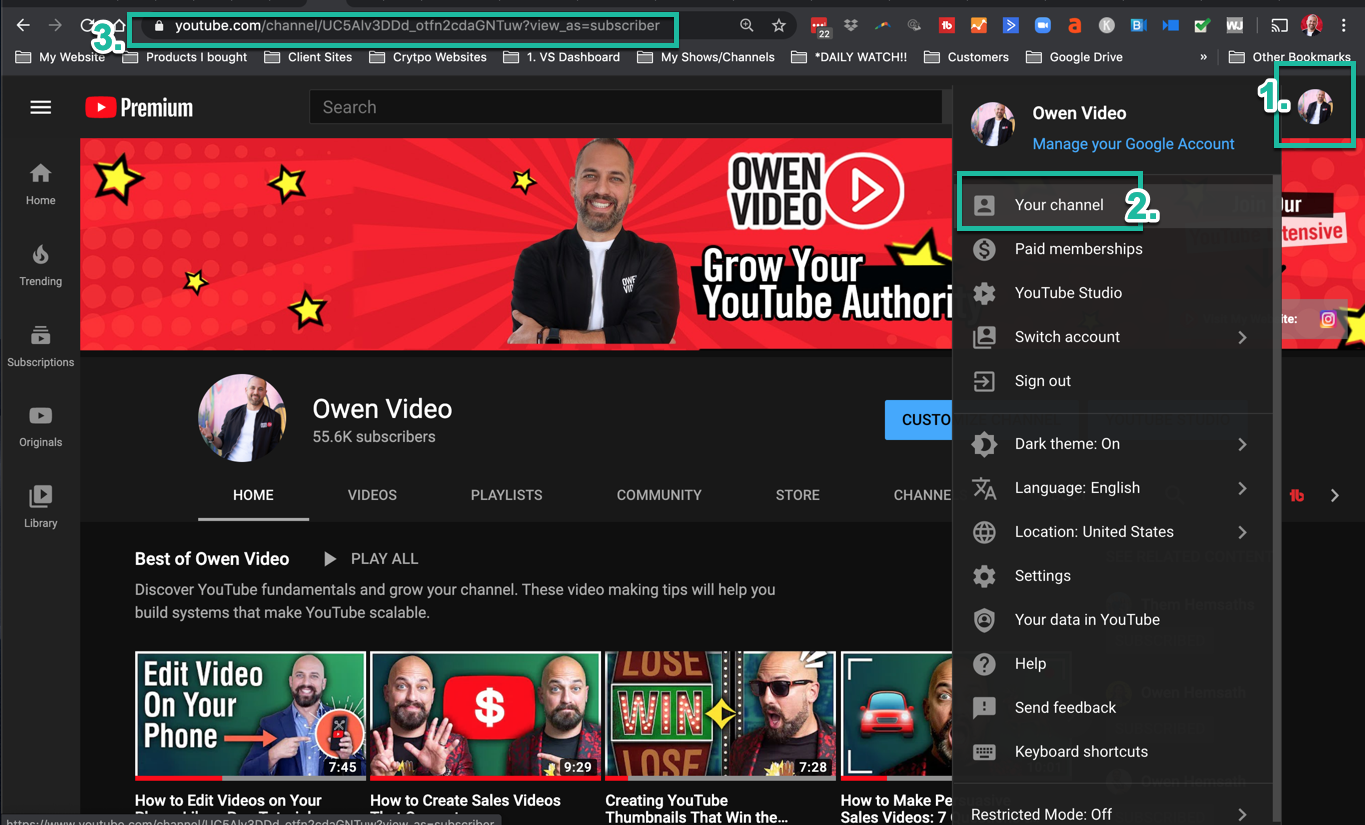Click the dollar icon for Paid memberships
This screenshot has height=825, width=1365.
(984, 249)
